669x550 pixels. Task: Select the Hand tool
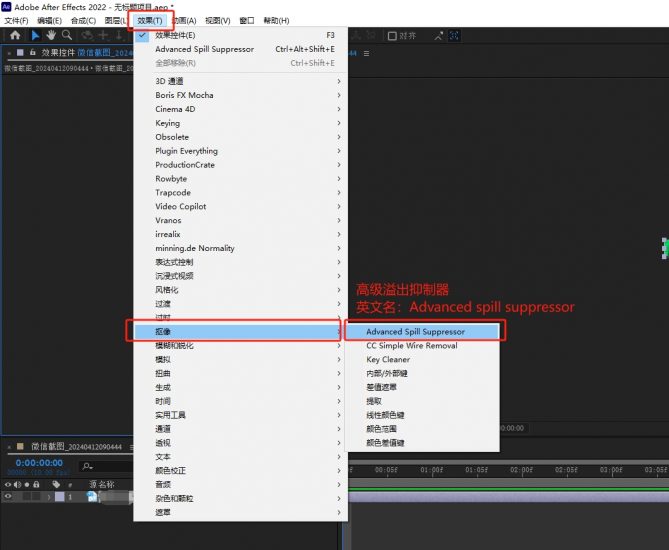pos(51,35)
